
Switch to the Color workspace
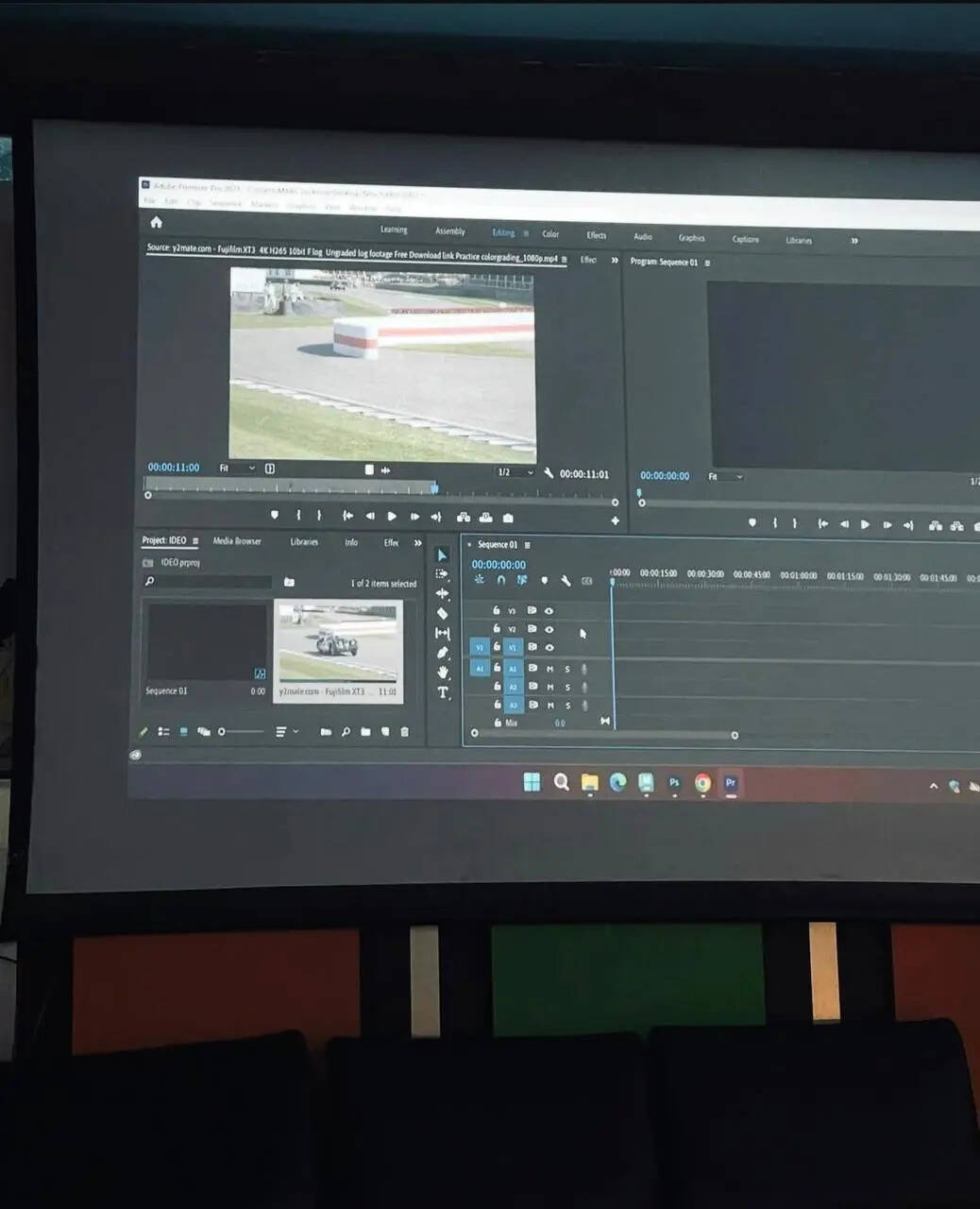551,234
